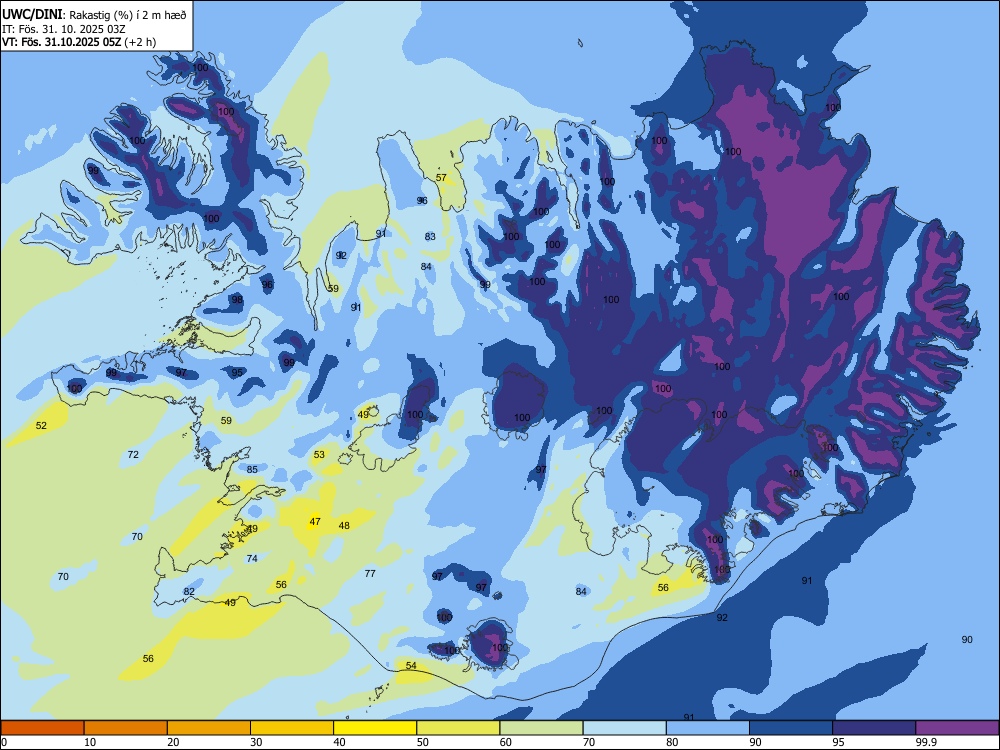Screen dimensions: 1000x750
Task: Click the 10–20 orange legend swatch
Action: tap(126, 728)
